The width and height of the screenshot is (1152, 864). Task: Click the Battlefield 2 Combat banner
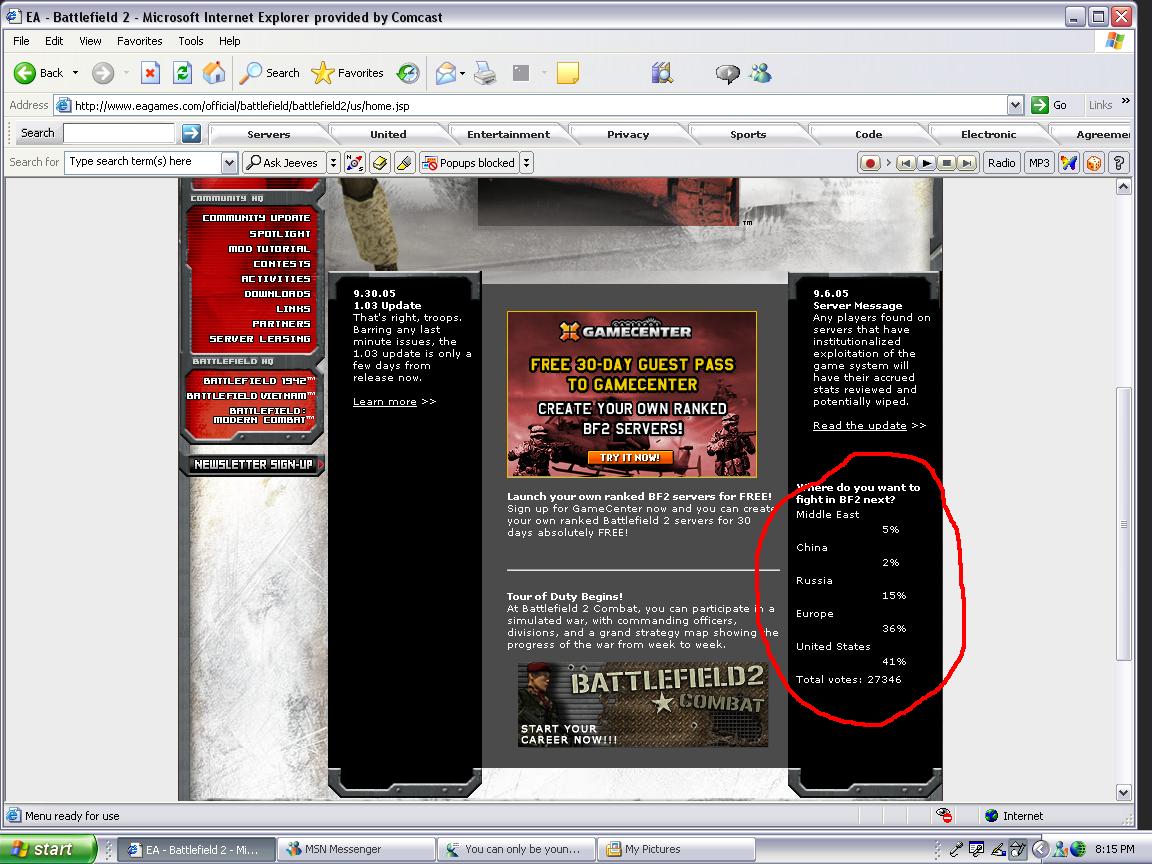(643, 705)
